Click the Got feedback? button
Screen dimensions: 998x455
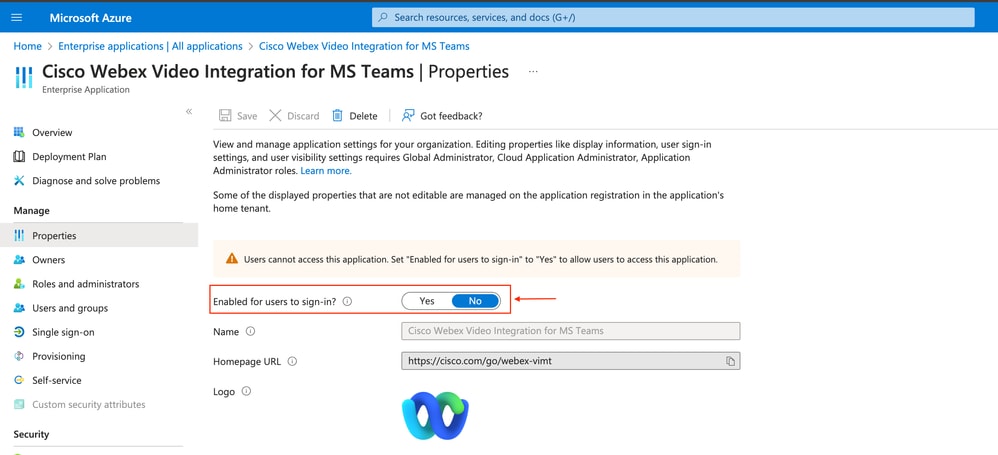tap(442, 116)
